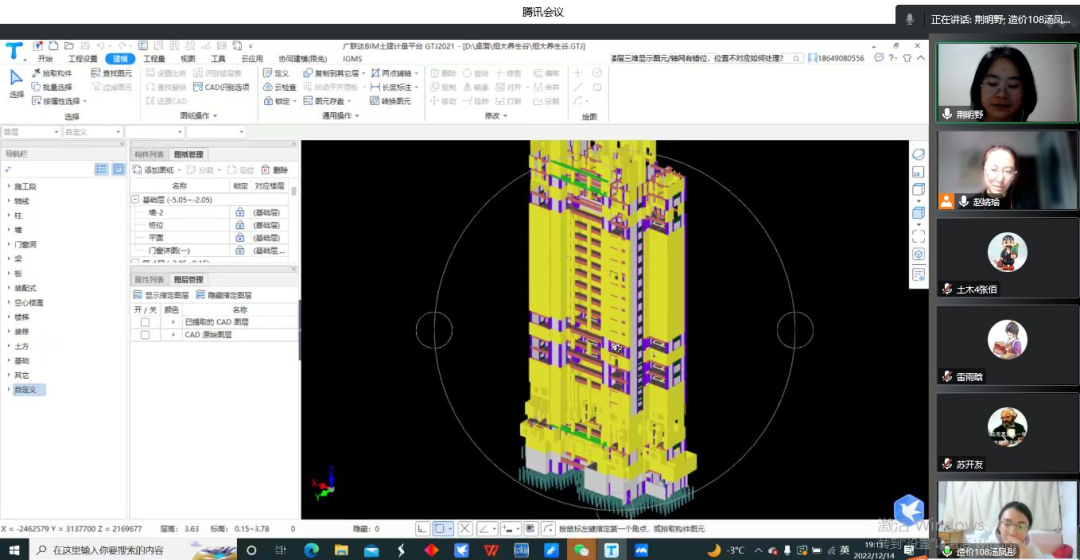Click 删除 delete drawing button in drawing panel
The width and height of the screenshot is (1080, 560).
(x=274, y=169)
